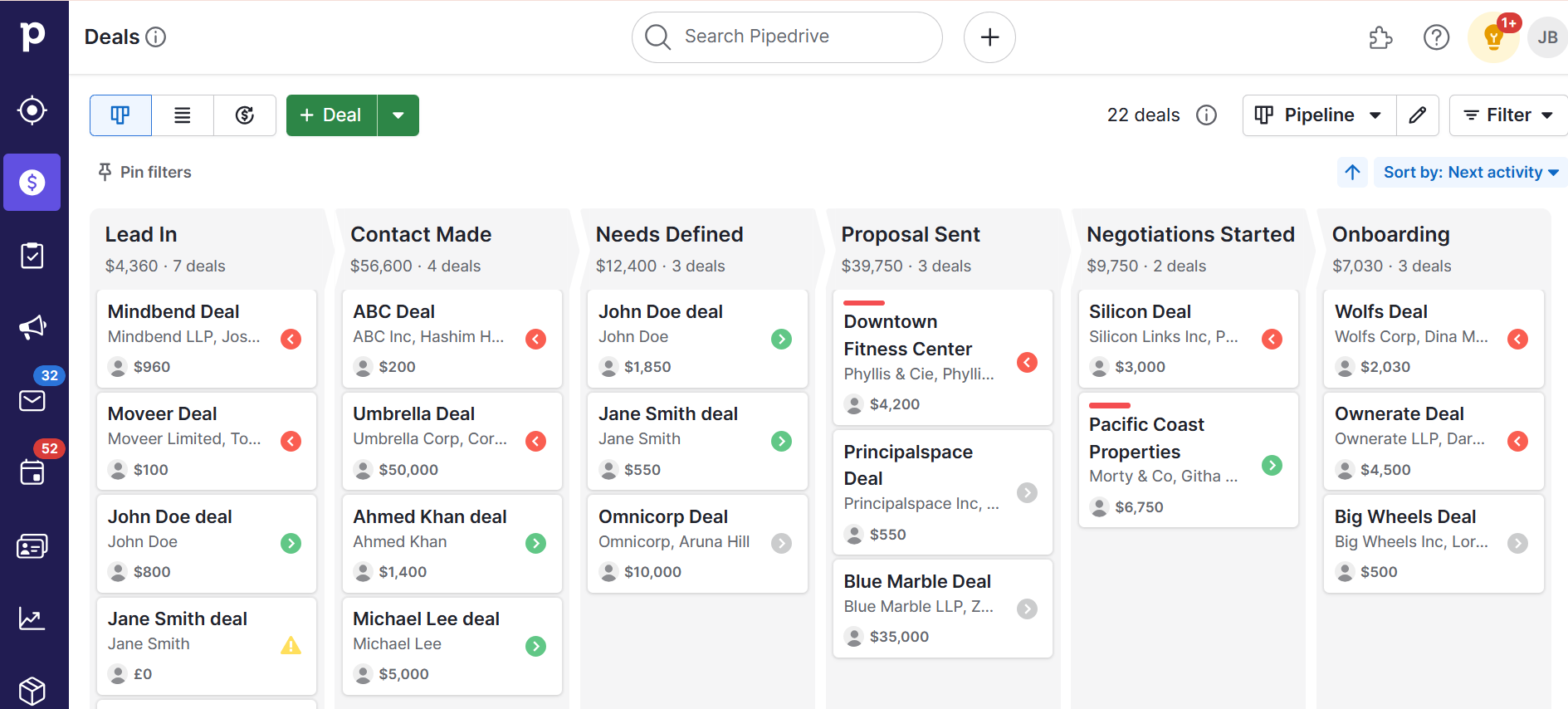1568x709 pixels.
Task: Open the Deals dollar icon in sidebar
Action: (32, 182)
